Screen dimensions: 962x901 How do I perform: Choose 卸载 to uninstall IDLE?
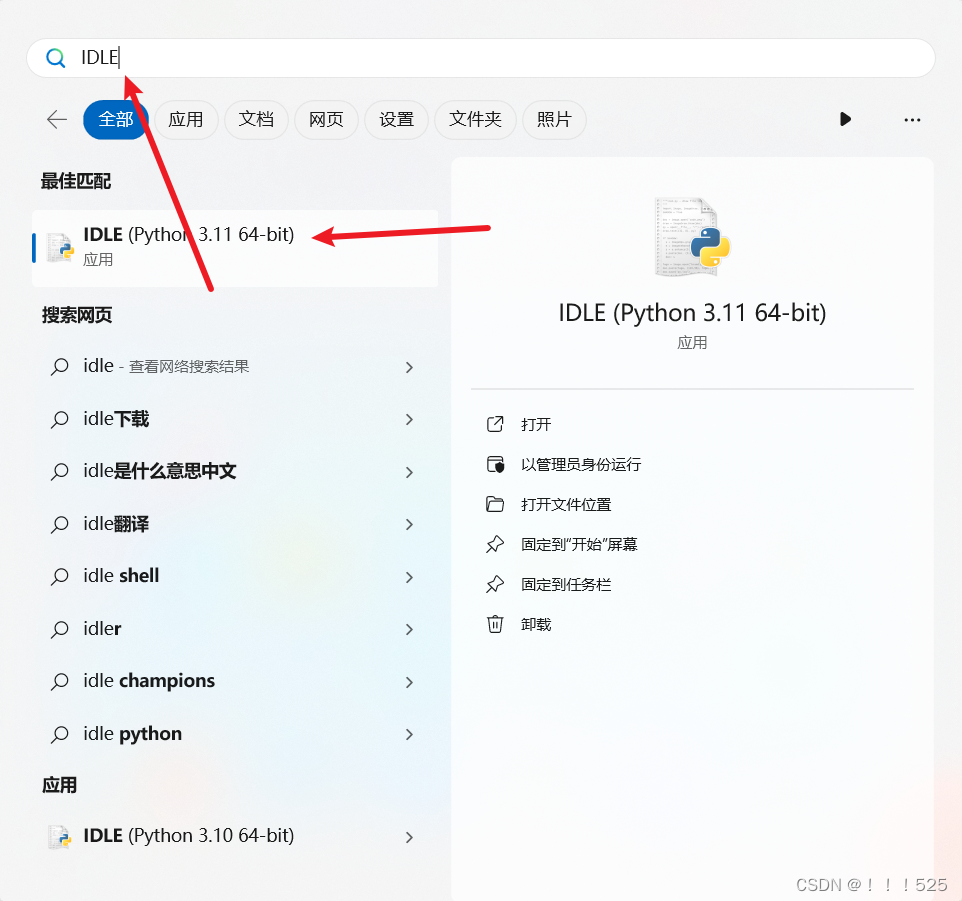pos(536,624)
